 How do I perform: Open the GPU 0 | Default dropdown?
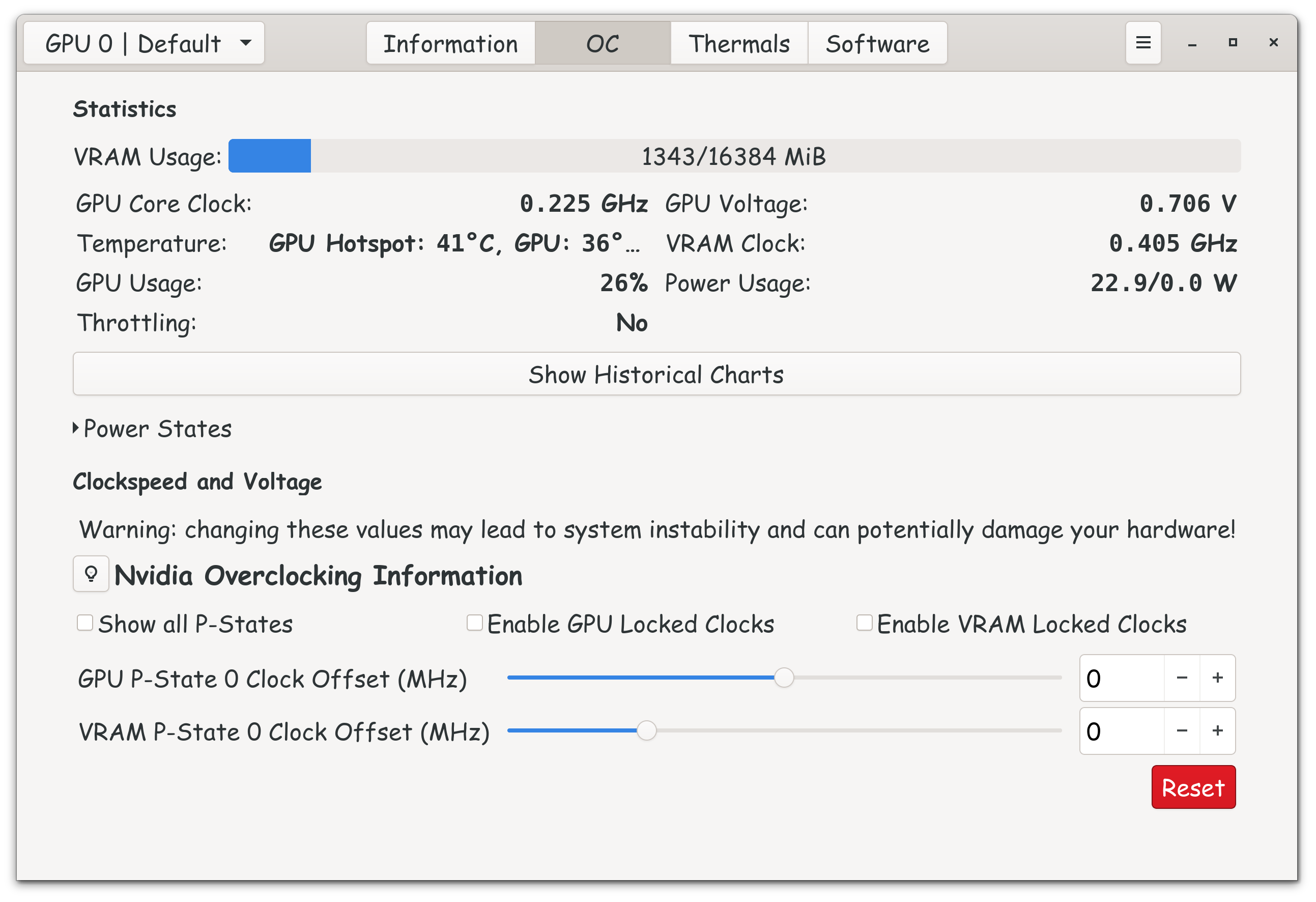click(144, 43)
